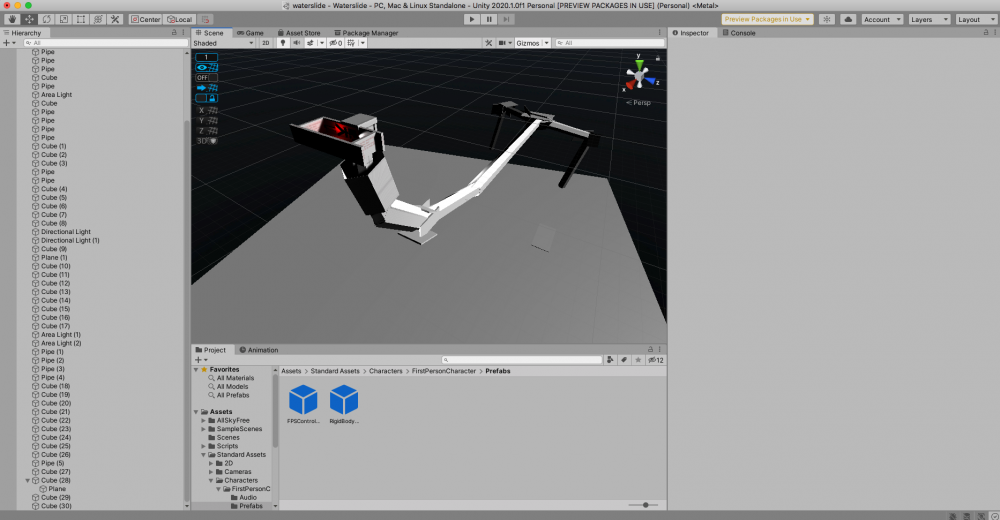This screenshot has height=520, width=1000.
Task: Expand the AllSkyFree folder
Action: pyautogui.click(x=203, y=420)
